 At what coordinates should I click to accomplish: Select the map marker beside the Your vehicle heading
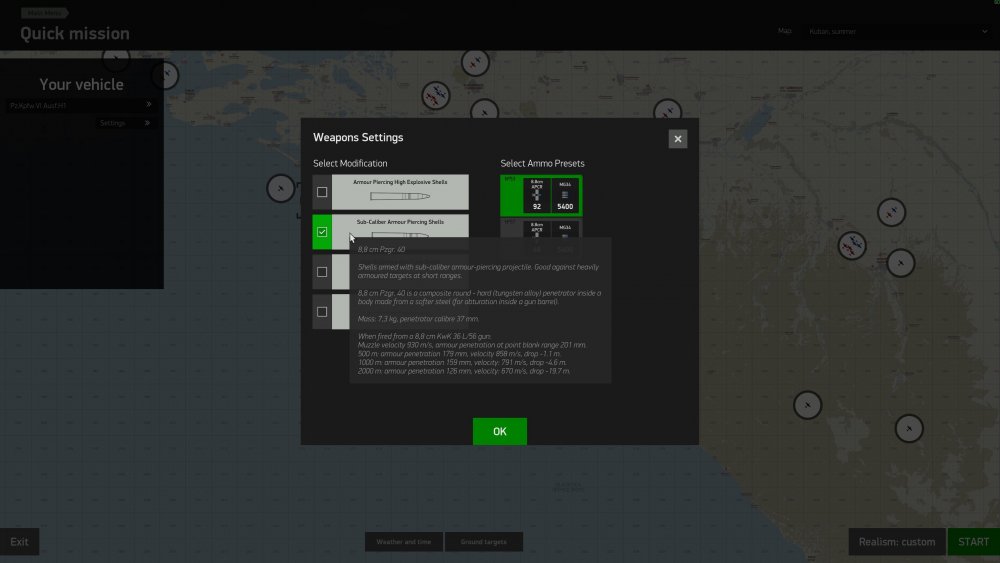click(165, 75)
